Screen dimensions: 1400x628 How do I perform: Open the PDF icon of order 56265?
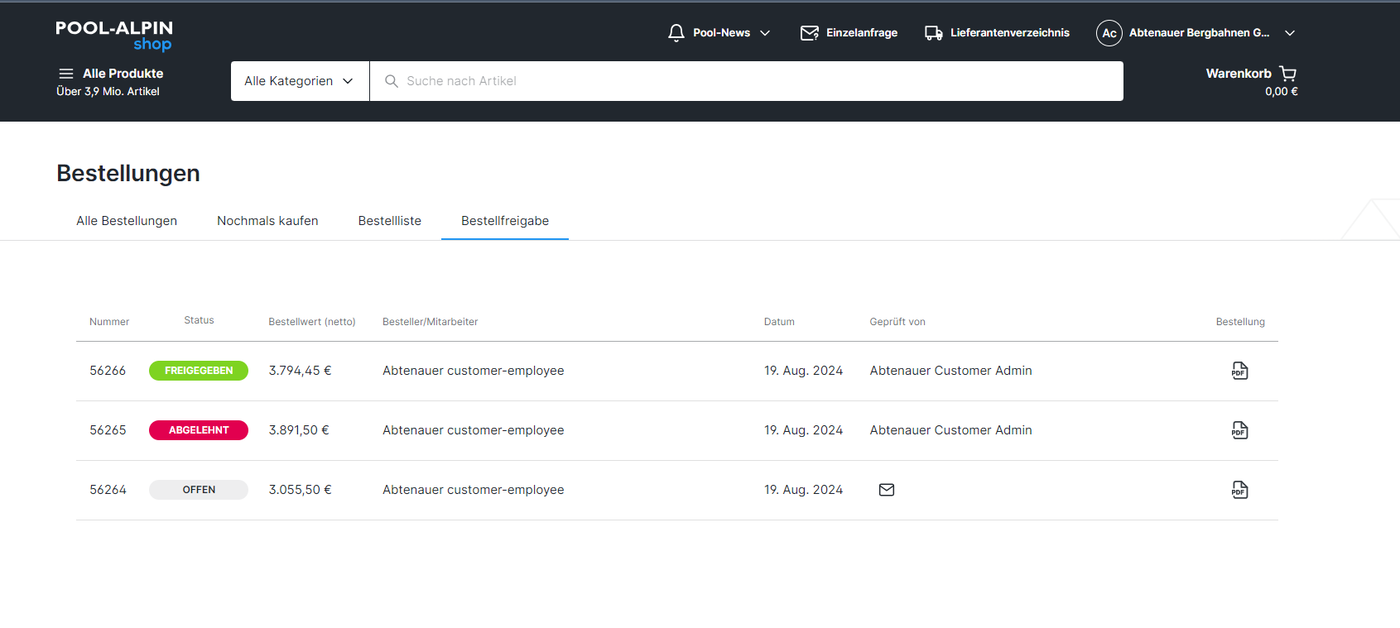click(x=1239, y=431)
